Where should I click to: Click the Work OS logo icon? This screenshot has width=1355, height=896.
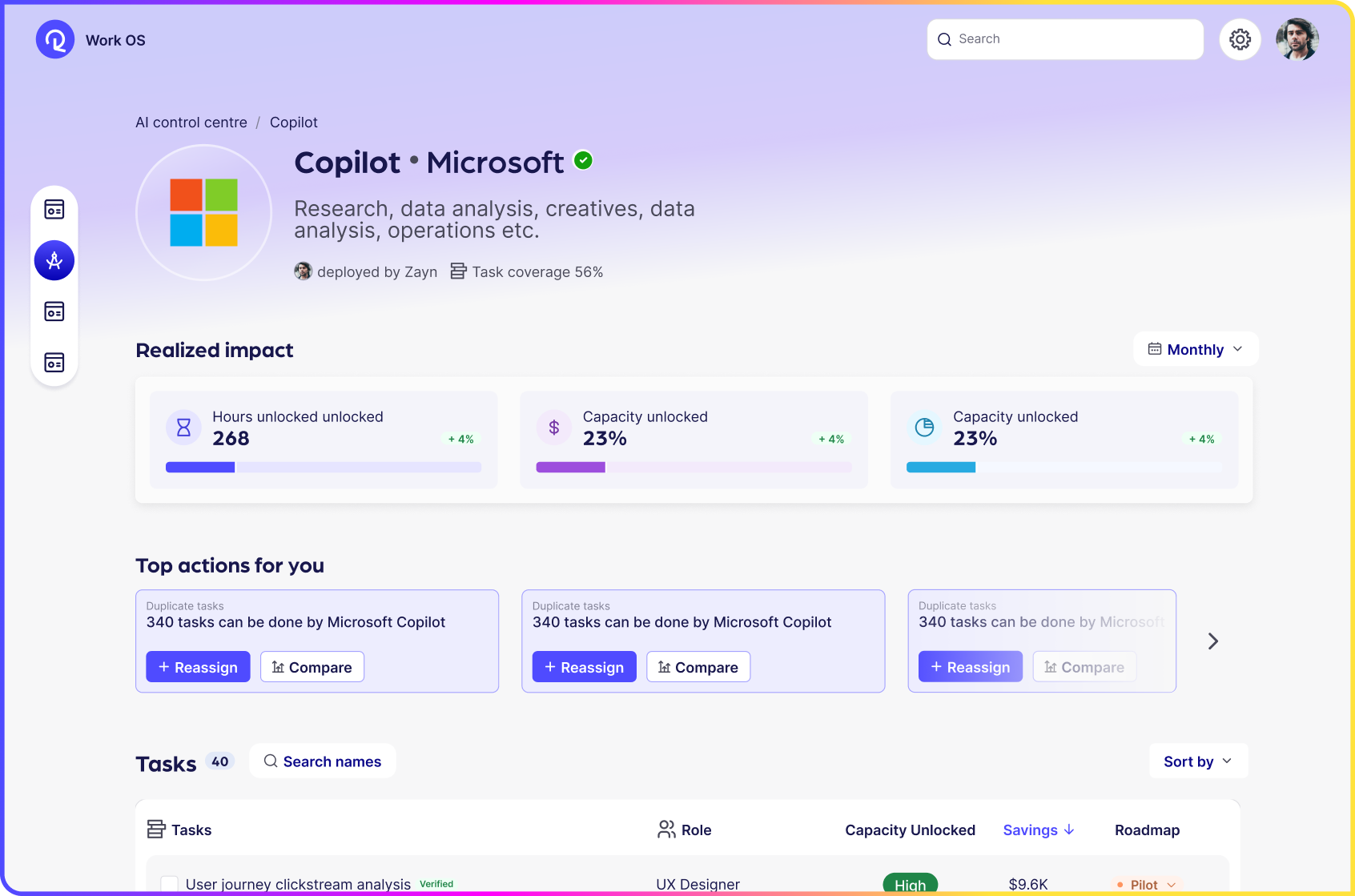[x=55, y=39]
